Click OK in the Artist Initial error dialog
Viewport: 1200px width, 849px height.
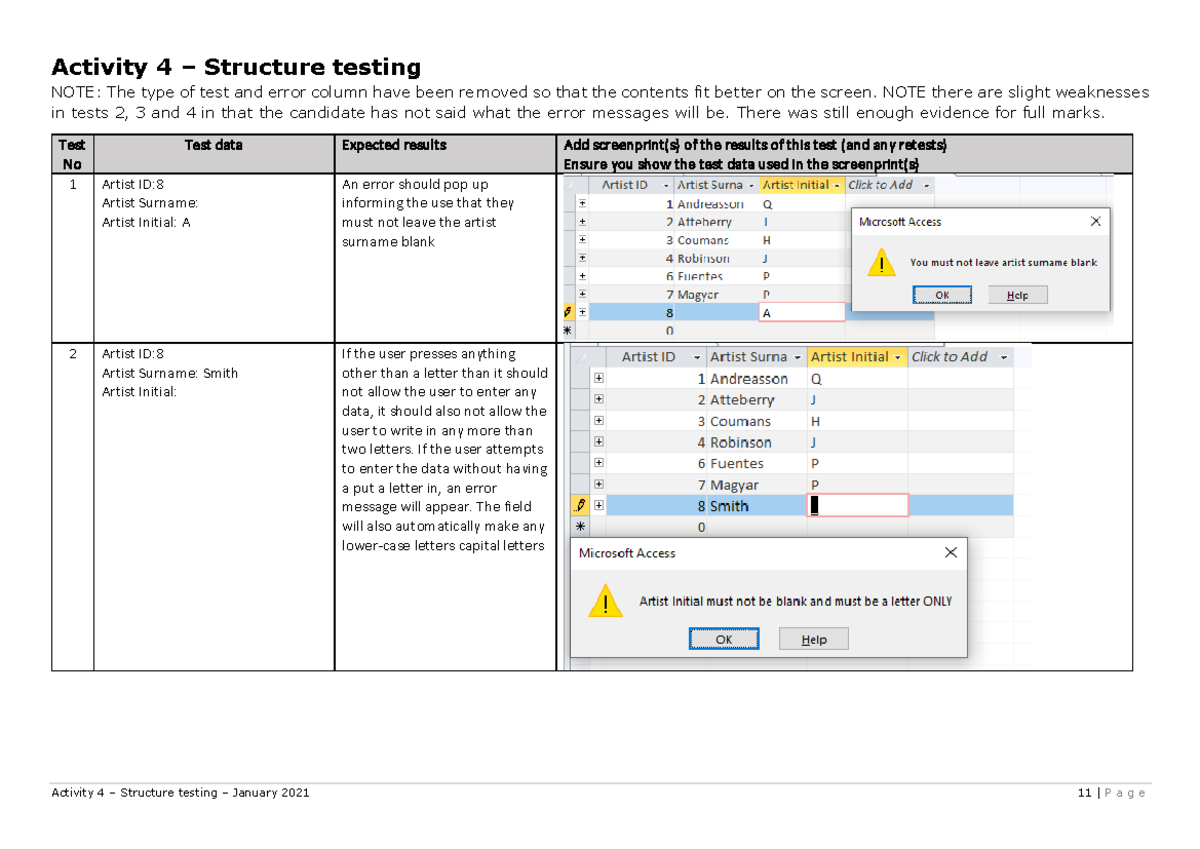pos(726,639)
